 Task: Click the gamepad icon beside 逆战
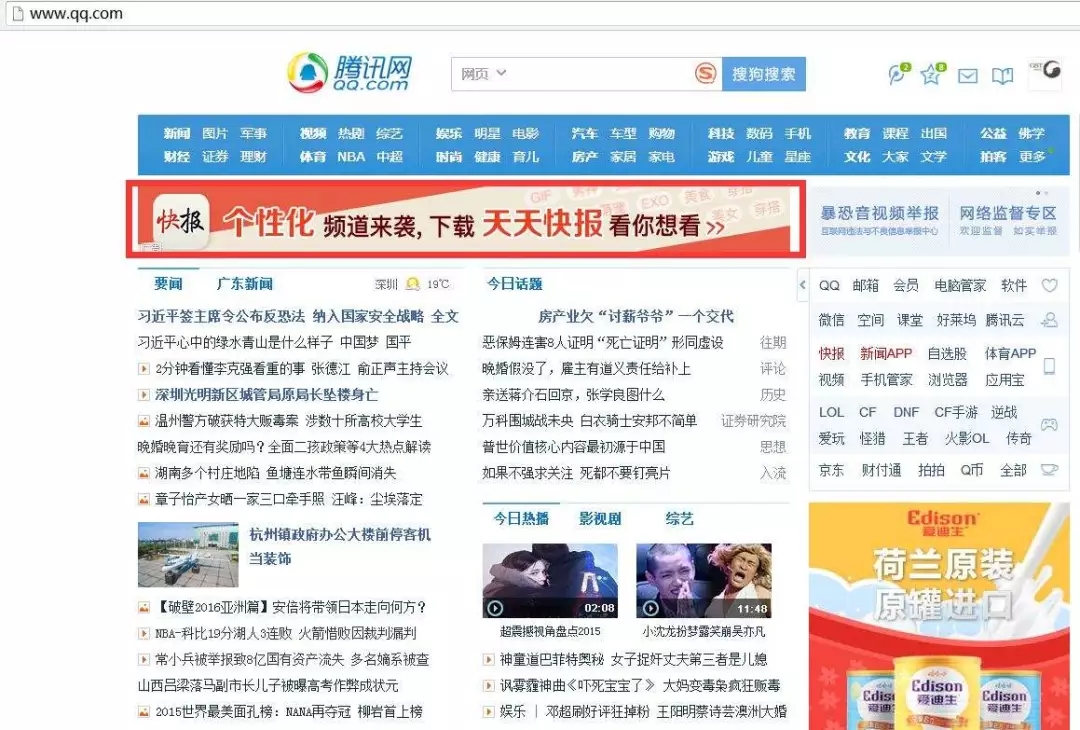(1049, 425)
